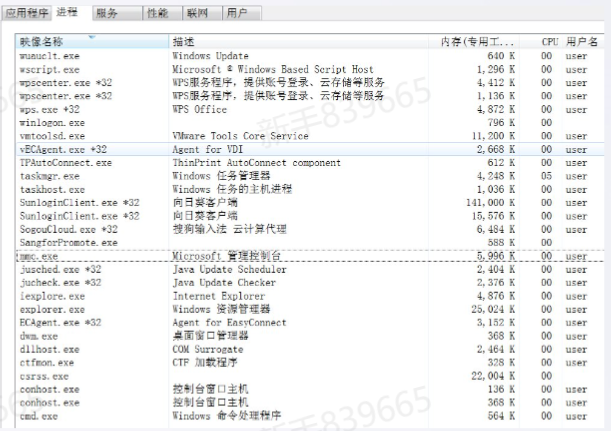
Task: Sort by 描述 column header
Action: click(298, 41)
